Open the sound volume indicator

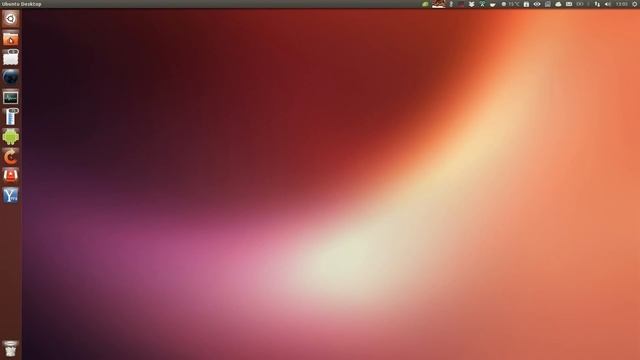click(608, 4)
